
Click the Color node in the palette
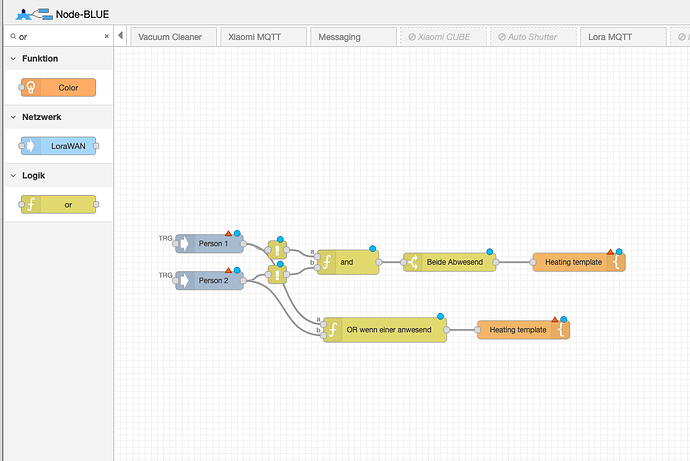point(58,88)
